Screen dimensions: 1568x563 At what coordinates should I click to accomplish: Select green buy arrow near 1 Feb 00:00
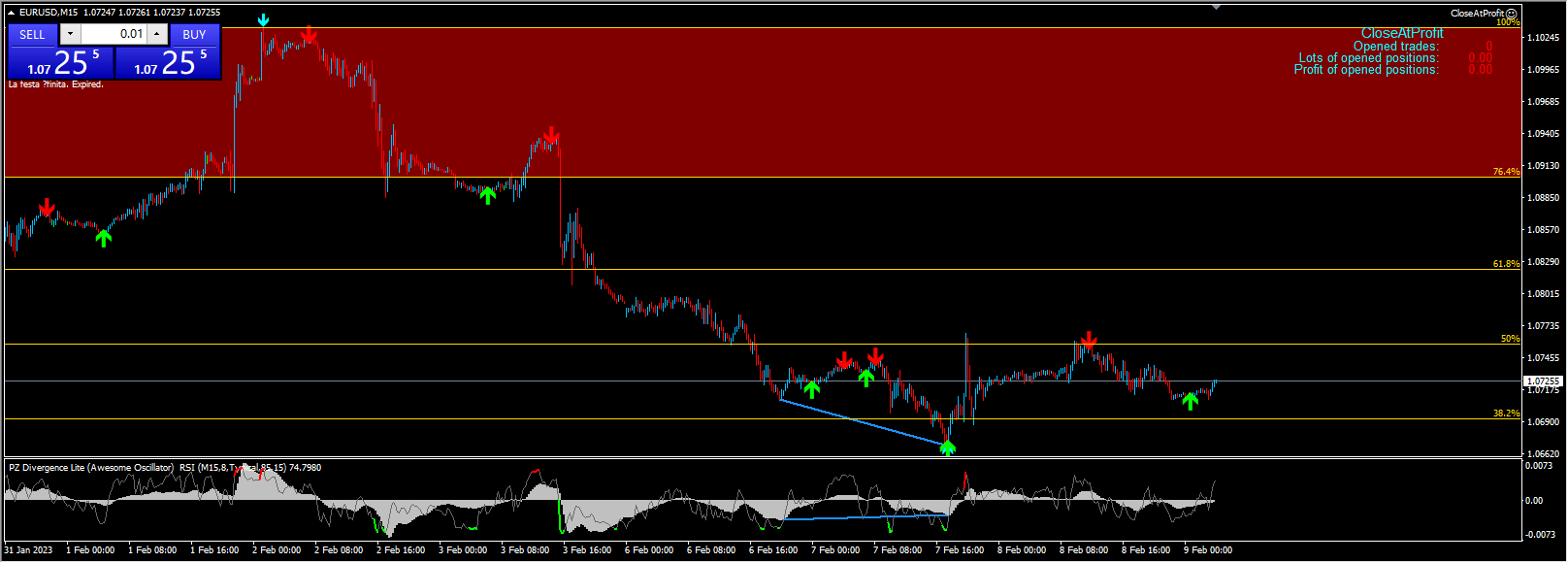click(x=104, y=238)
